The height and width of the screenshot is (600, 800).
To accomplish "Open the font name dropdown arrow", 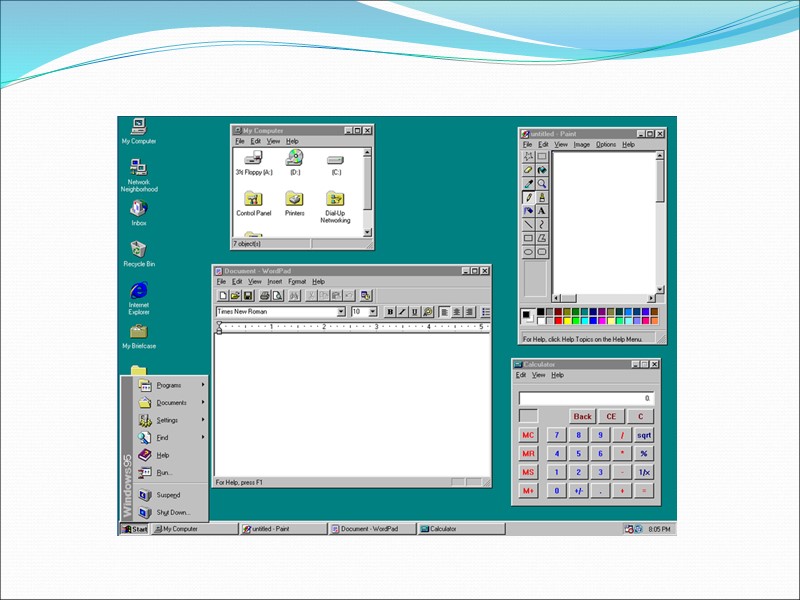I will pos(341,312).
